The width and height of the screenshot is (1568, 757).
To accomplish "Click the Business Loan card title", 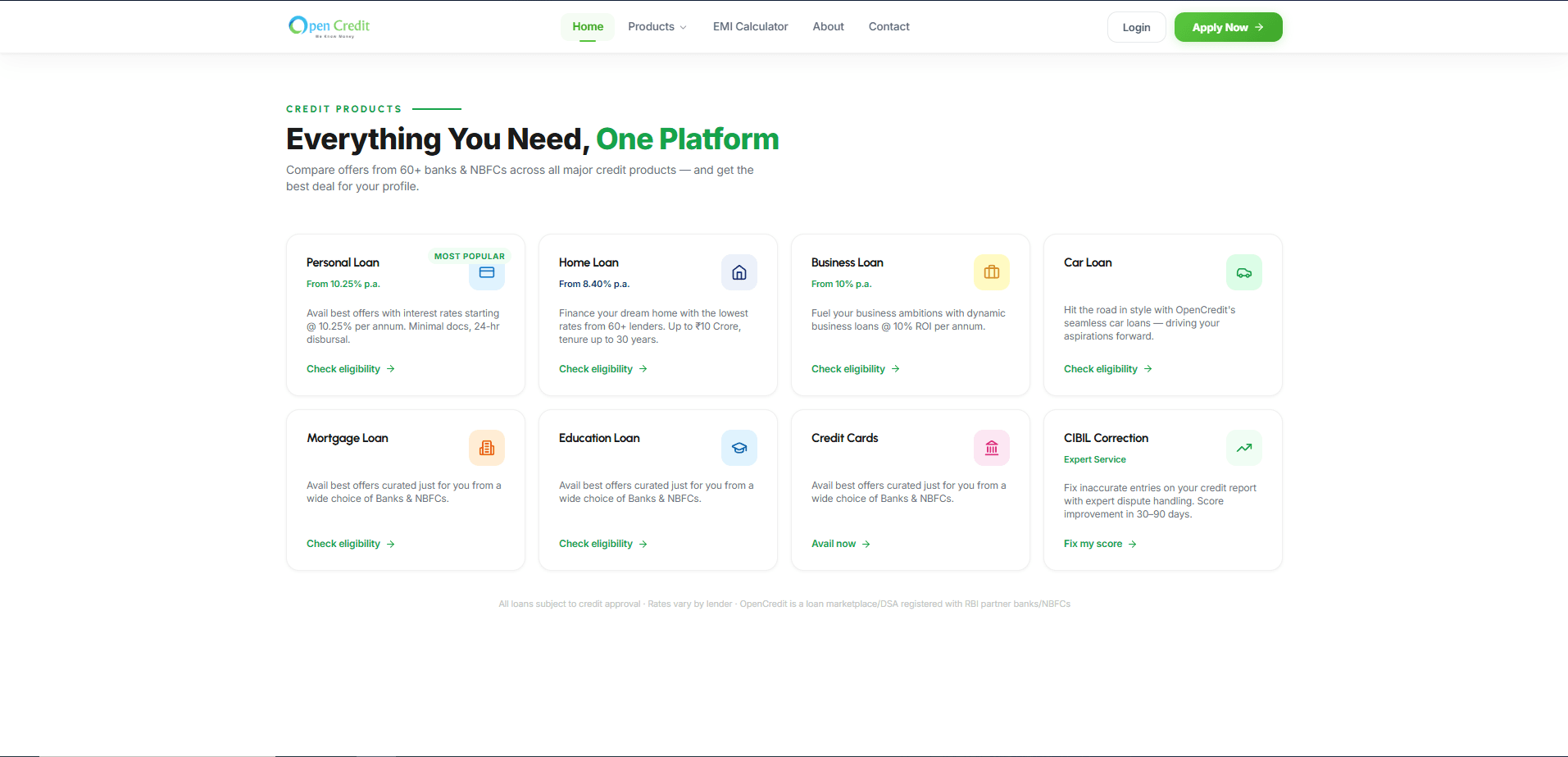I will pyautogui.click(x=848, y=262).
